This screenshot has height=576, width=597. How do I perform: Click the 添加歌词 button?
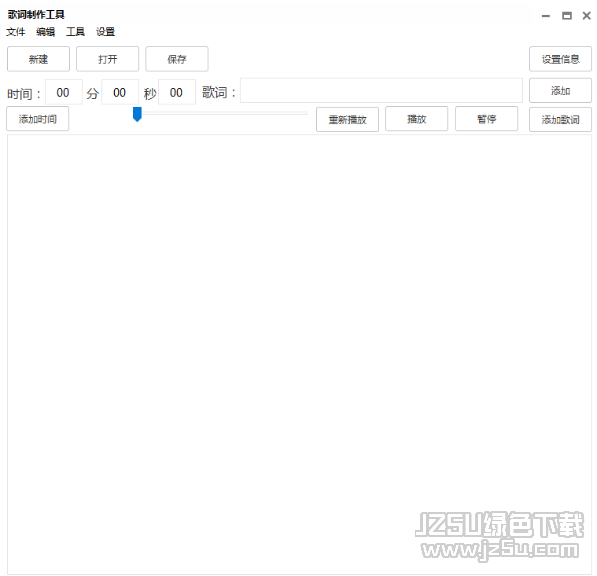[x=560, y=120]
